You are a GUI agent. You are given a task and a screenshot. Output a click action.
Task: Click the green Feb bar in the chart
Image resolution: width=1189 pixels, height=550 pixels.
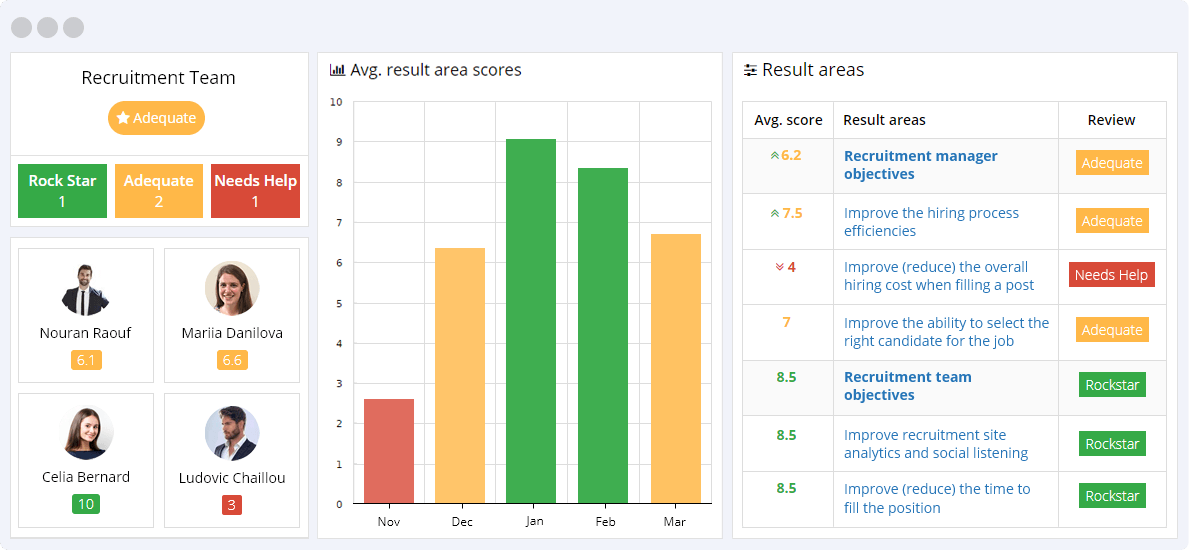click(x=603, y=336)
